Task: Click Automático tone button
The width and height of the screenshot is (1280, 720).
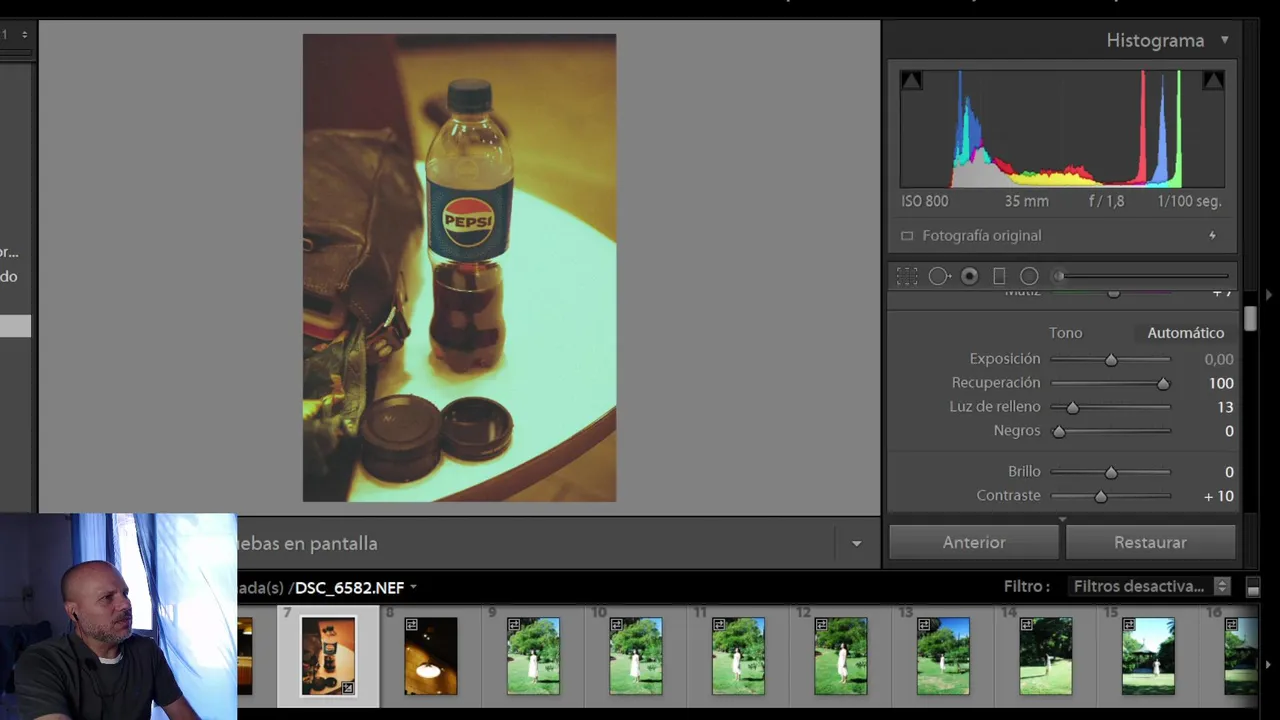Action: point(1185,333)
